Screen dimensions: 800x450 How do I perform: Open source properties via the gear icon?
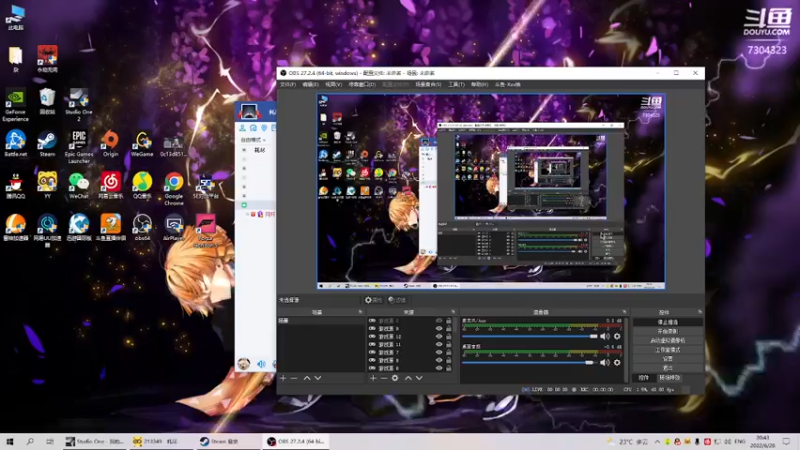395,378
